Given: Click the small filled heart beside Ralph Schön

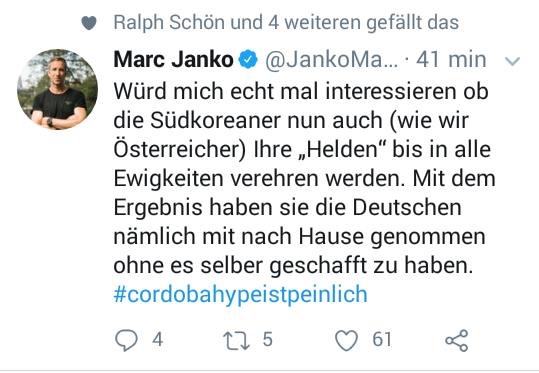Looking at the screenshot, I should pyautogui.click(x=89, y=23).
